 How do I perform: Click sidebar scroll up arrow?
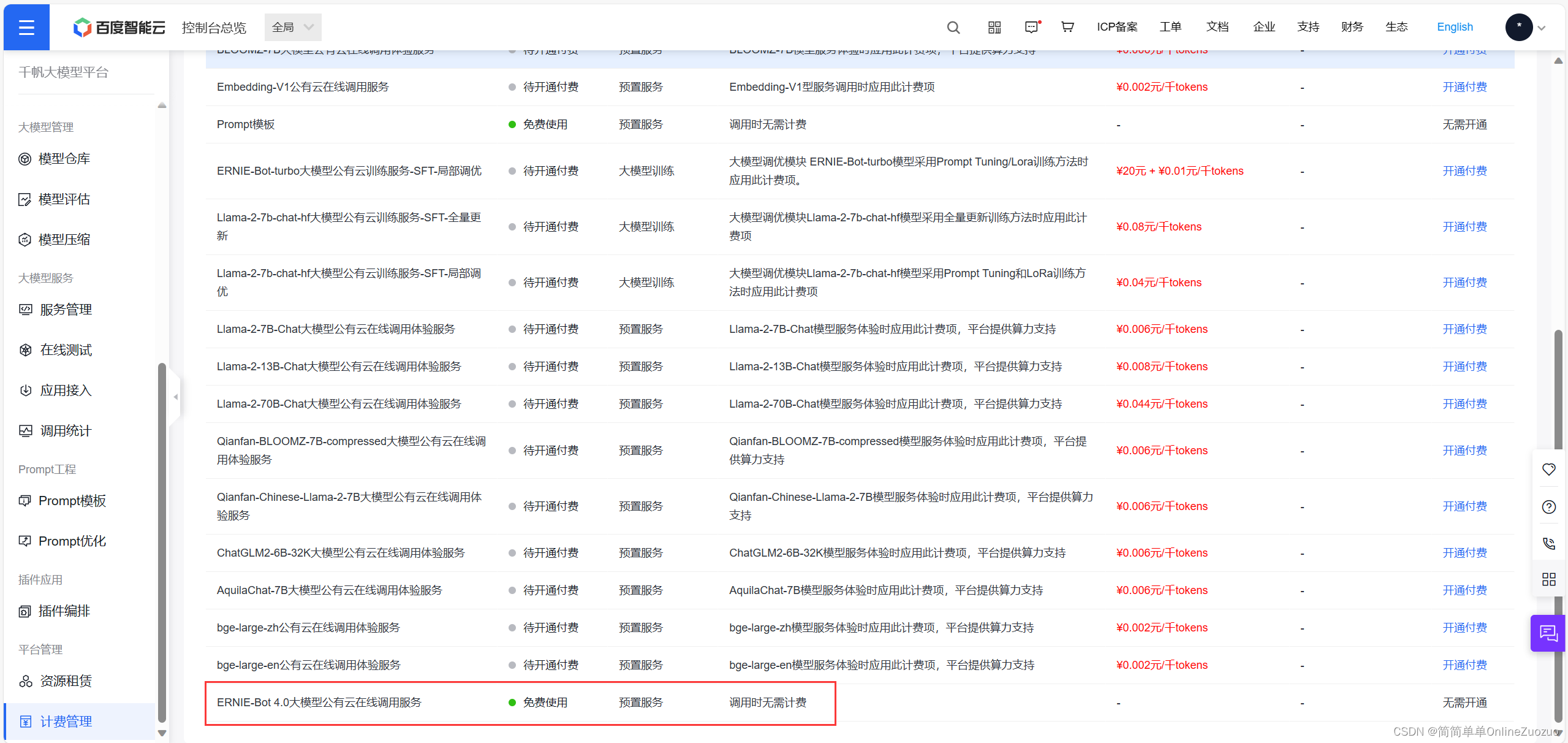tap(162, 105)
